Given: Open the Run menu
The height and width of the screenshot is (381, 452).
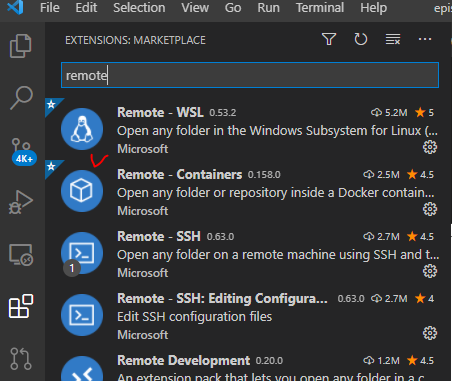Looking at the screenshot, I should (268, 7).
